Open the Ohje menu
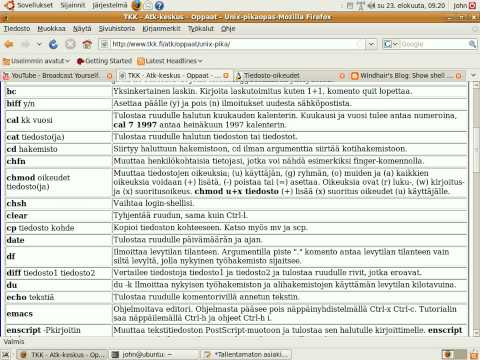The width and height of the screenshot is (480, 360). (228, 29)
